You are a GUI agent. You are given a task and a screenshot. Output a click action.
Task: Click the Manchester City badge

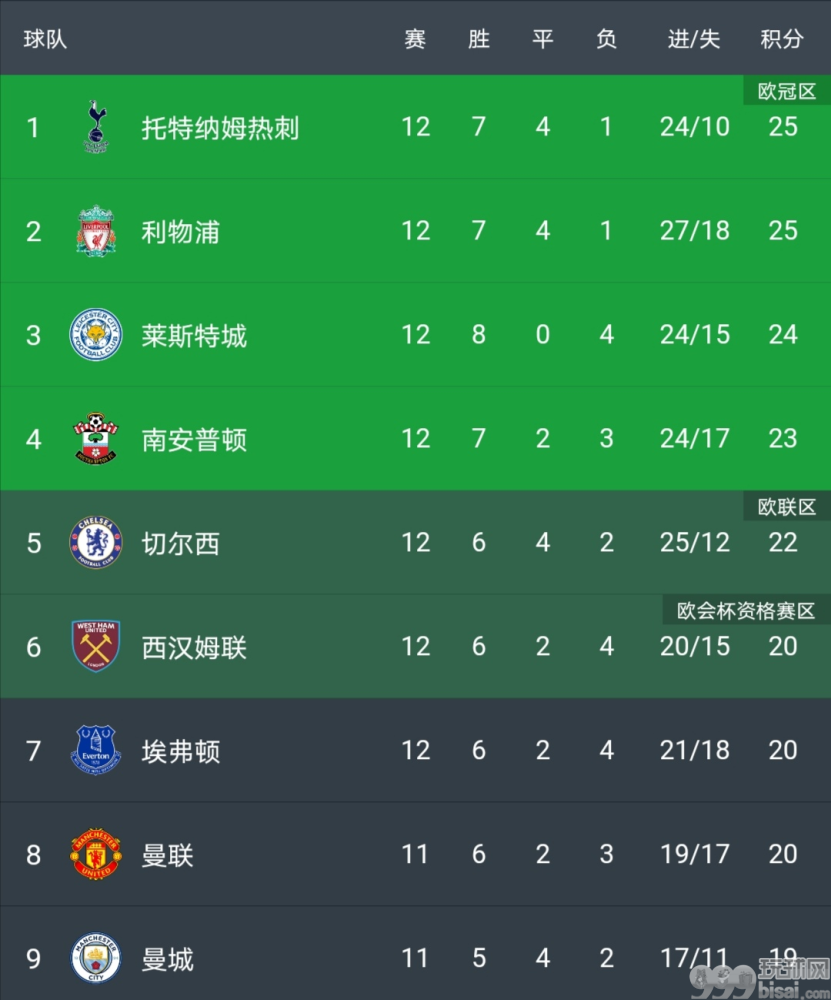point(96,958)
